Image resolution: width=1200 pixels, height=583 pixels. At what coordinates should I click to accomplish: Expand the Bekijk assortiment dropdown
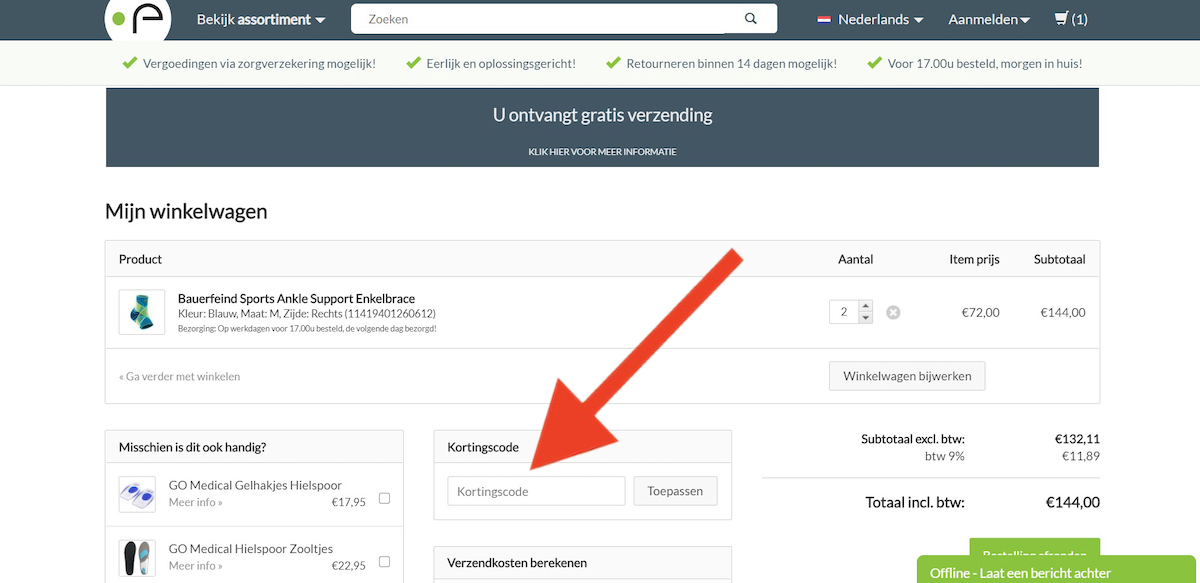click(261, 19)
